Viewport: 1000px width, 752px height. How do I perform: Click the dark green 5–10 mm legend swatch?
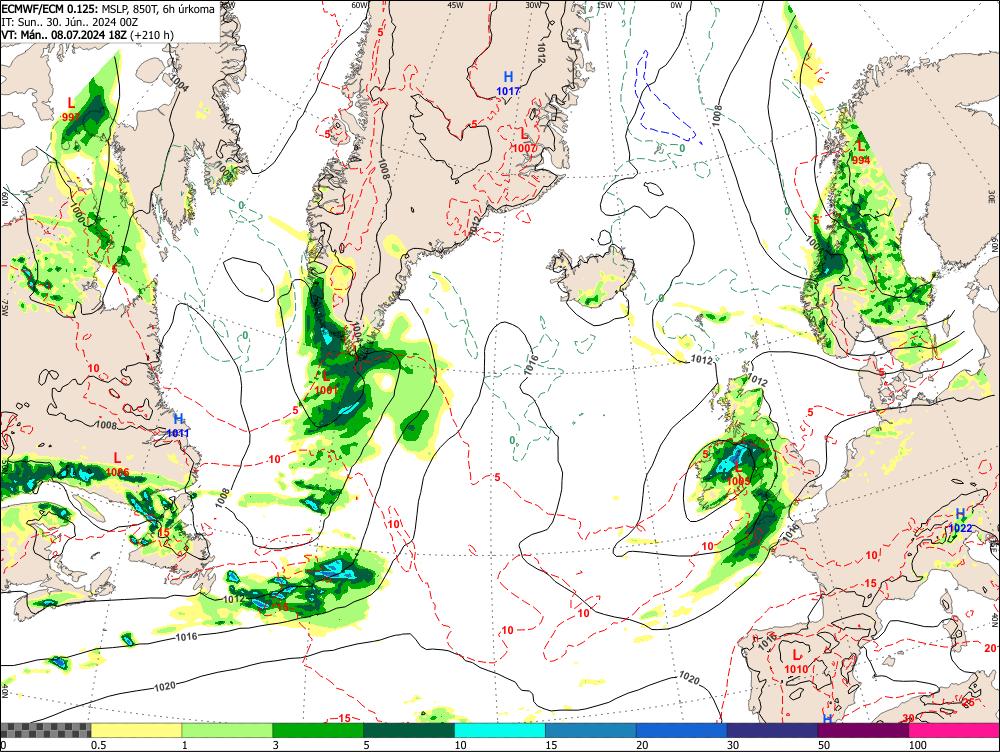coord(409,730)
